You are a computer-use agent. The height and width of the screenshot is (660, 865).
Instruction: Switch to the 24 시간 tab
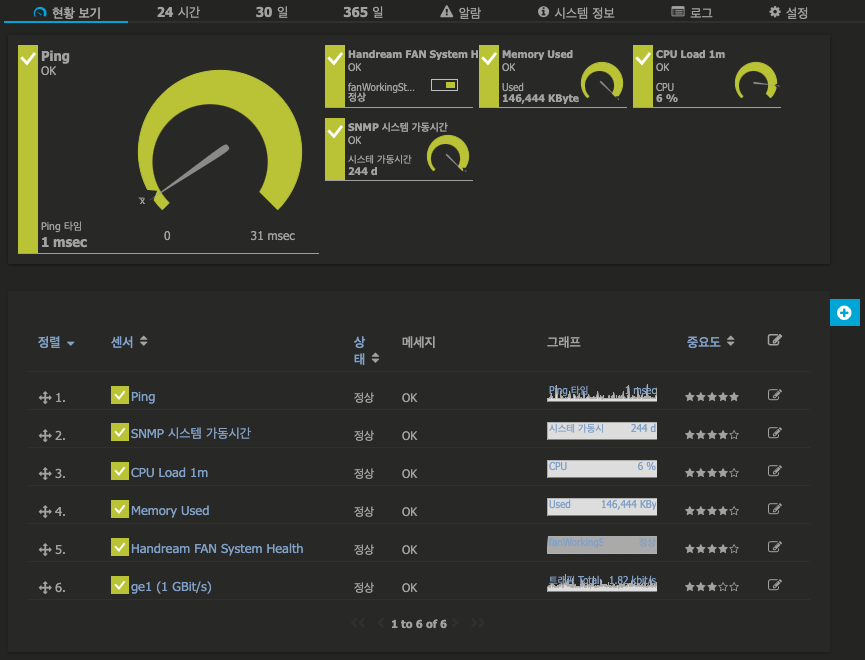pyautogui.click(x=178, y=12)
